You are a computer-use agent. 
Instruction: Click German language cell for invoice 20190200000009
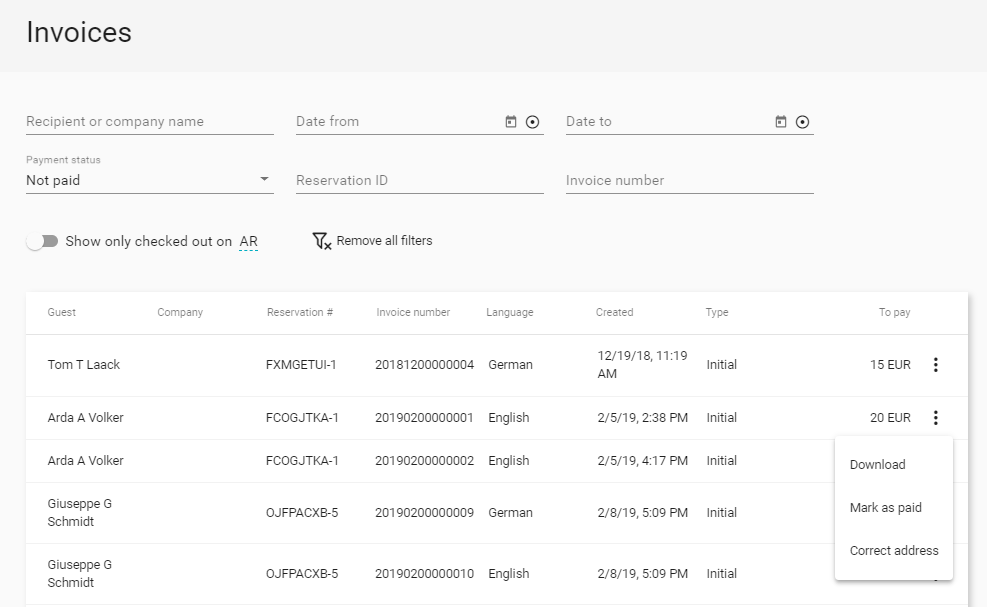click(510, 513)
